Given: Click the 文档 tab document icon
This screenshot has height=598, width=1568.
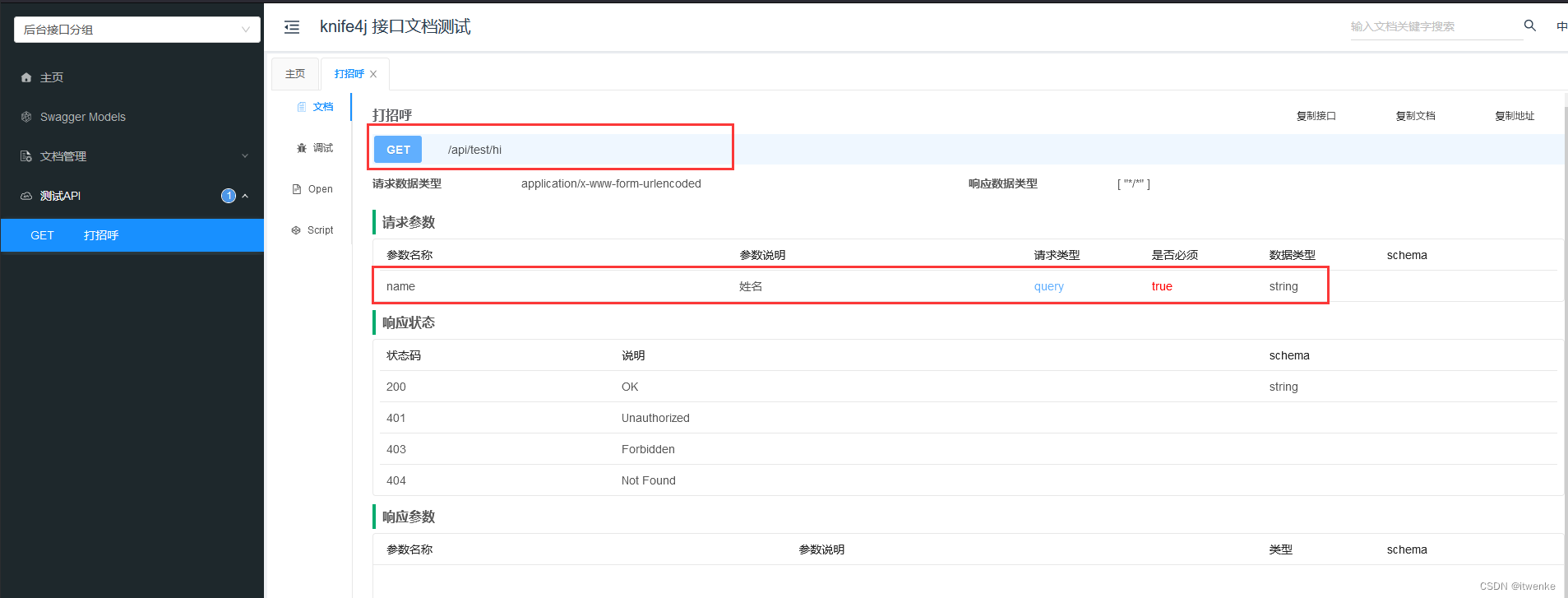Looking at the screenshot, I should 302,107.
